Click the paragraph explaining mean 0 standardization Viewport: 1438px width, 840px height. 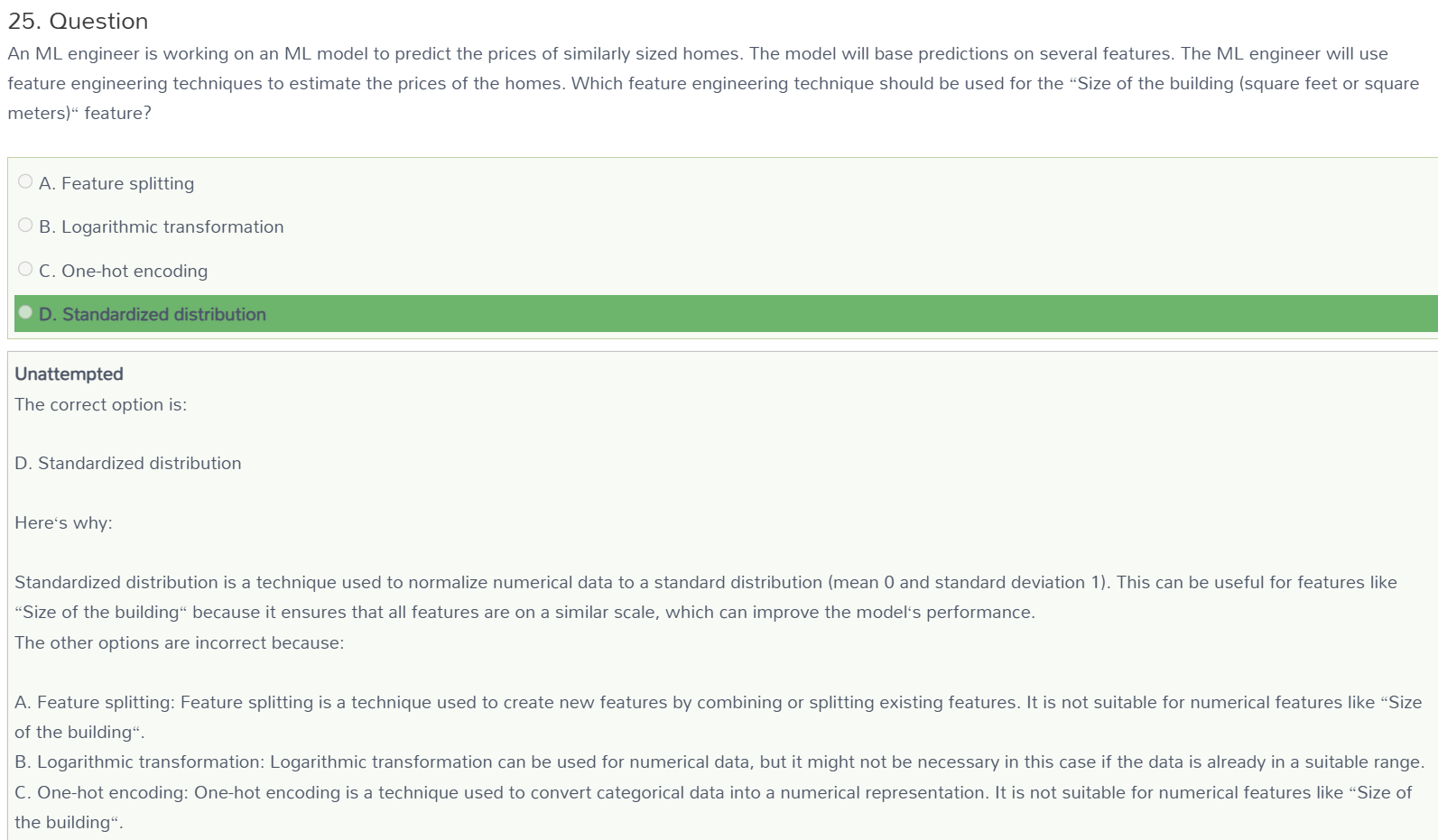coord(706,596)
